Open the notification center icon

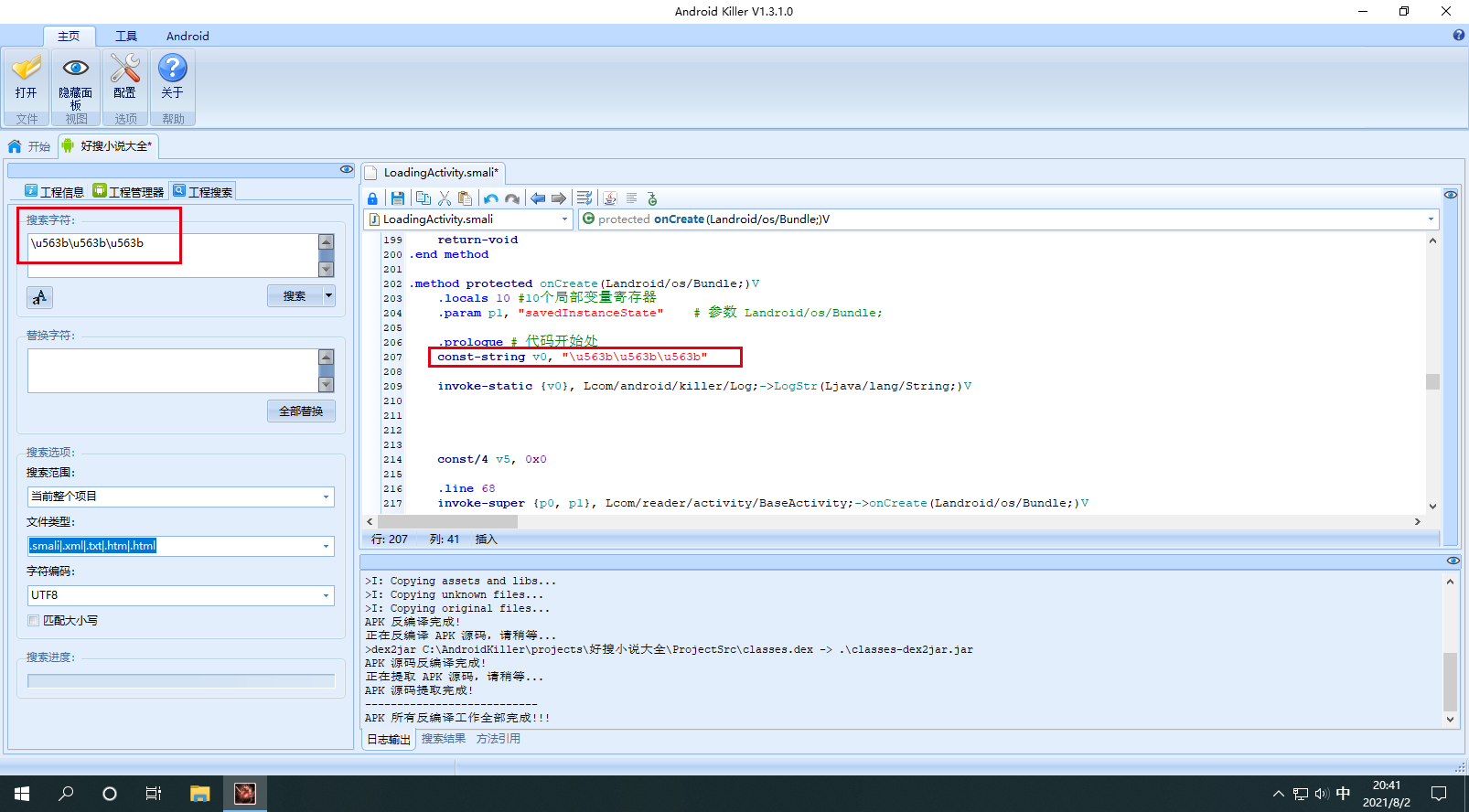[1439, 794]
